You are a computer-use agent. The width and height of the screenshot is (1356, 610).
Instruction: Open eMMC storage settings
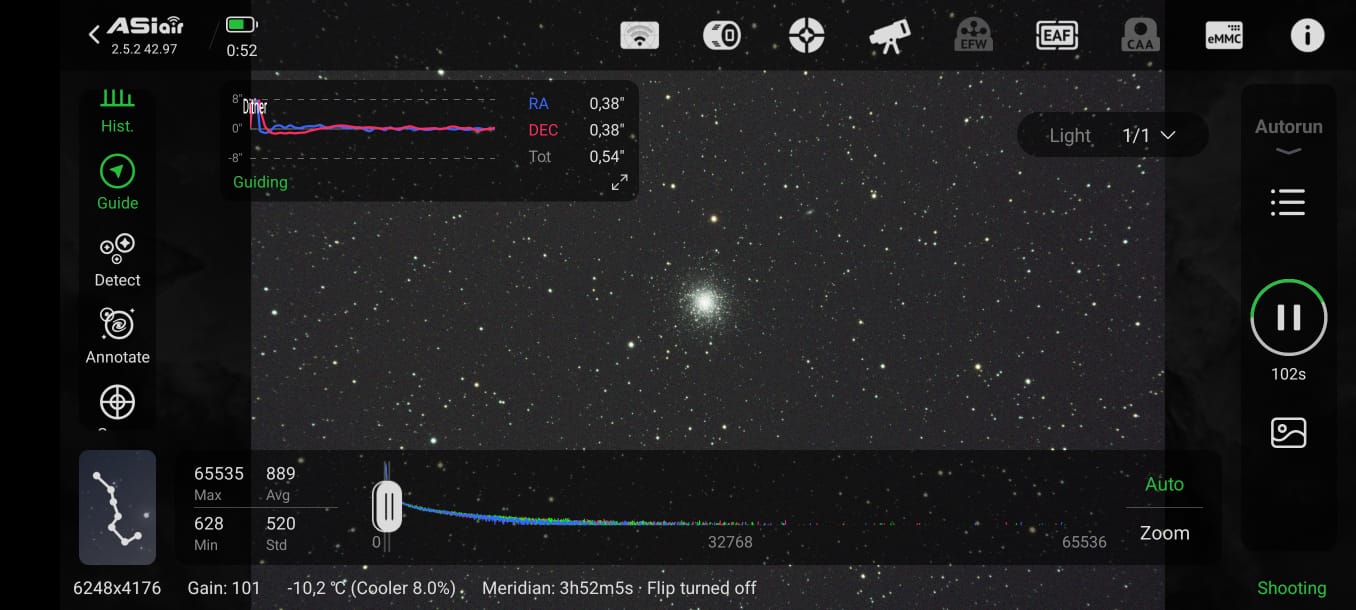click(1224, 36)
